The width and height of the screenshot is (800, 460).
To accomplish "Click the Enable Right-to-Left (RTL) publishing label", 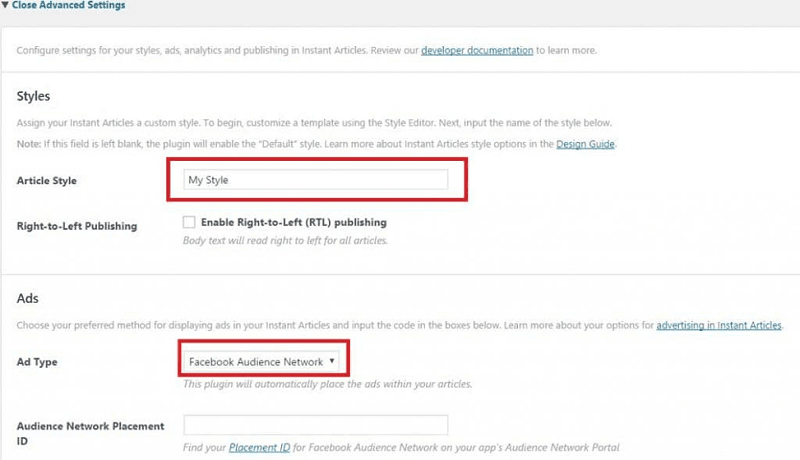I will click(293, 222).
